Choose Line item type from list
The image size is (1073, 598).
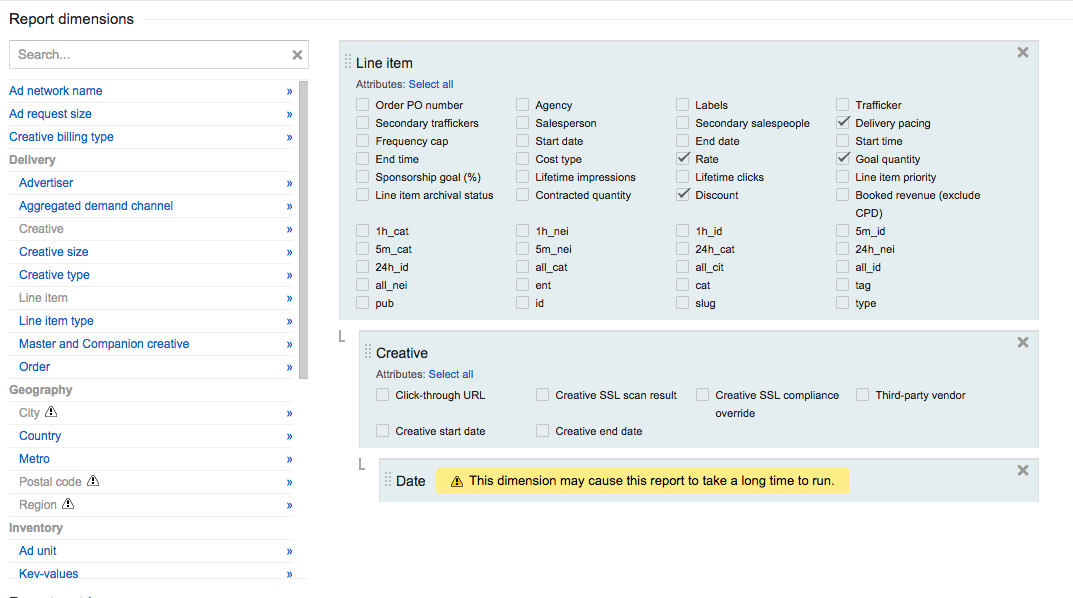pos(56,321)
